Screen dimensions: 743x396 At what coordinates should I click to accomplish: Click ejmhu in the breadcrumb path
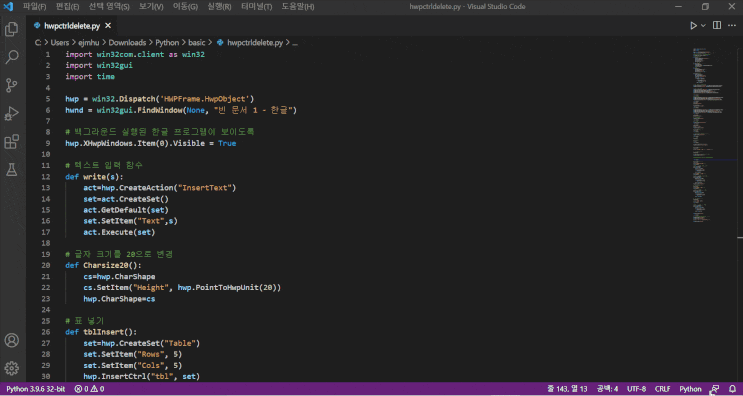88,43
